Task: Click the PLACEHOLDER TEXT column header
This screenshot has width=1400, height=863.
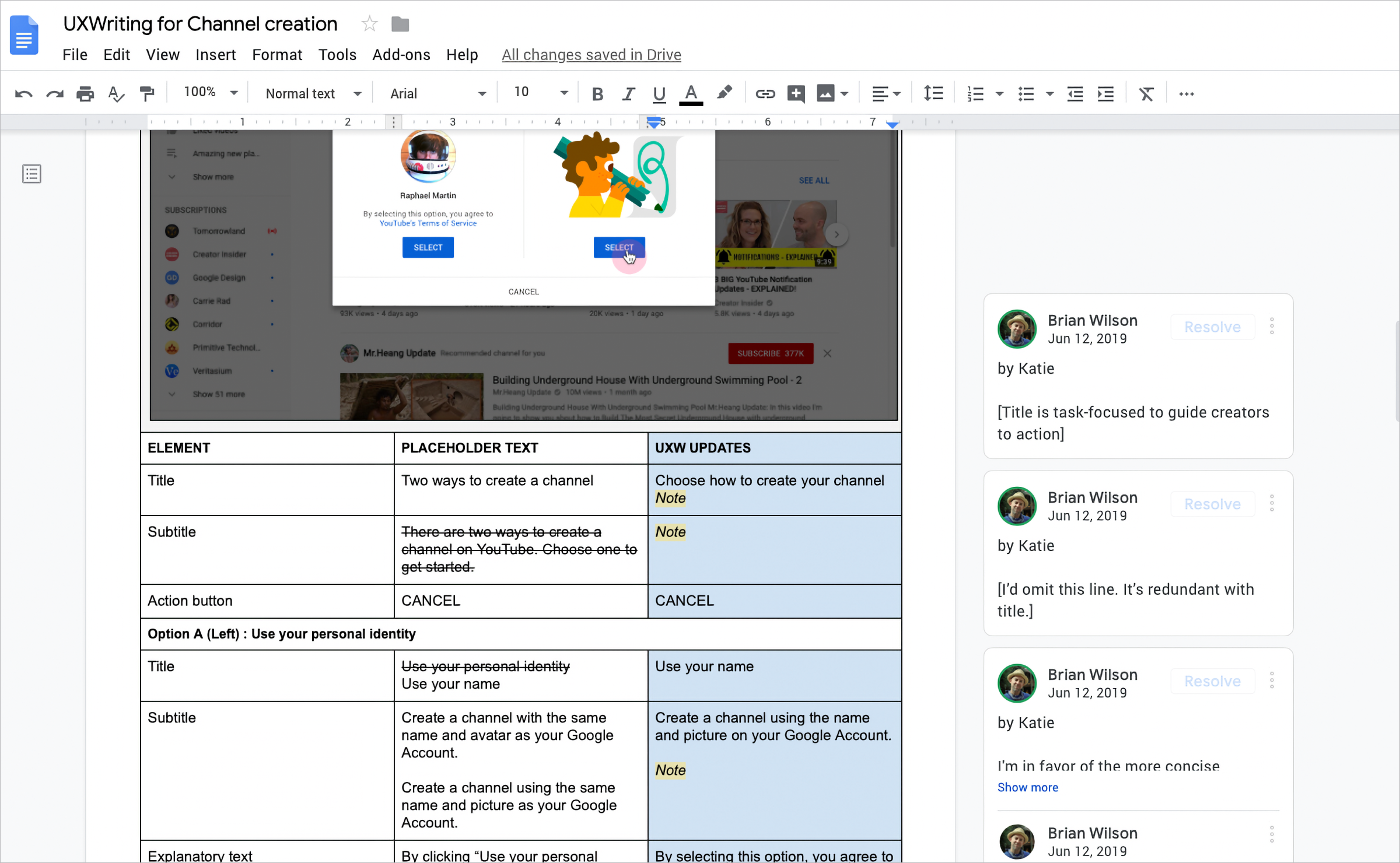Action: click(521, 448)
